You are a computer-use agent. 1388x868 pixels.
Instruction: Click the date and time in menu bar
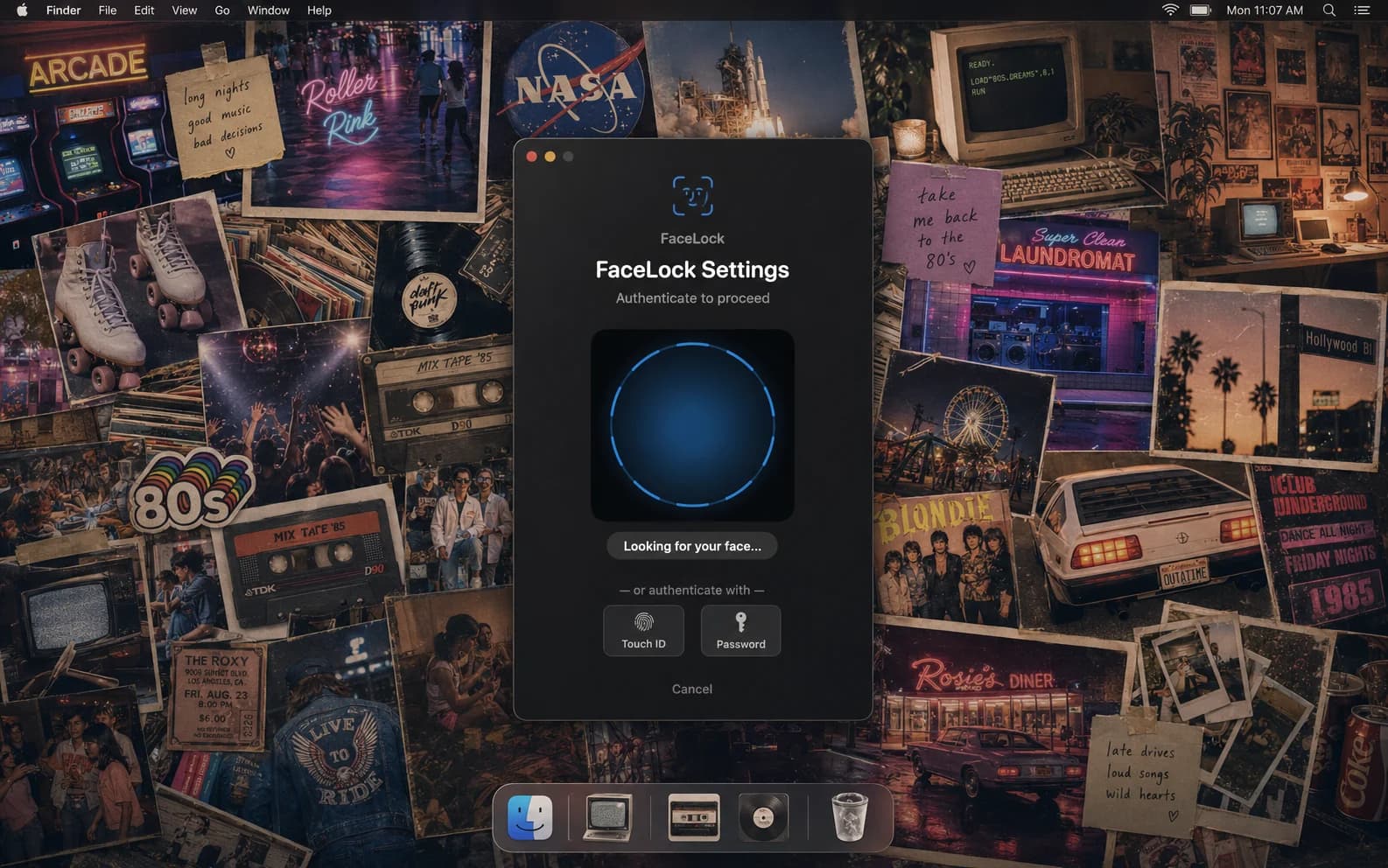[x=1265, y=10]
